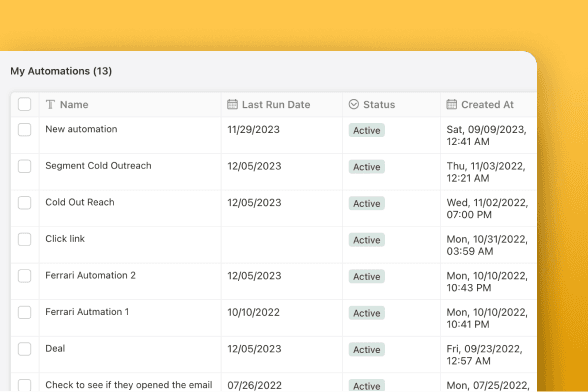
Task: Open the Check to see if they opened the email automation
Action: point(129,385)
